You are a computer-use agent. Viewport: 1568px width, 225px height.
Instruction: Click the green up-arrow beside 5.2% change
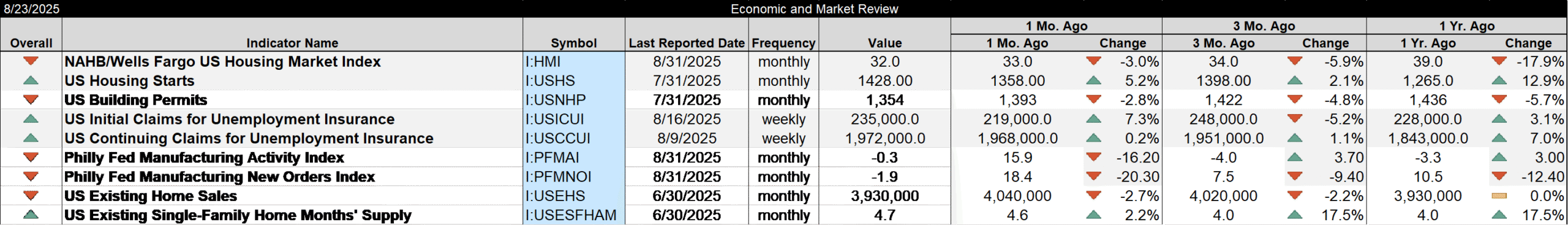tap(1093, 80)
